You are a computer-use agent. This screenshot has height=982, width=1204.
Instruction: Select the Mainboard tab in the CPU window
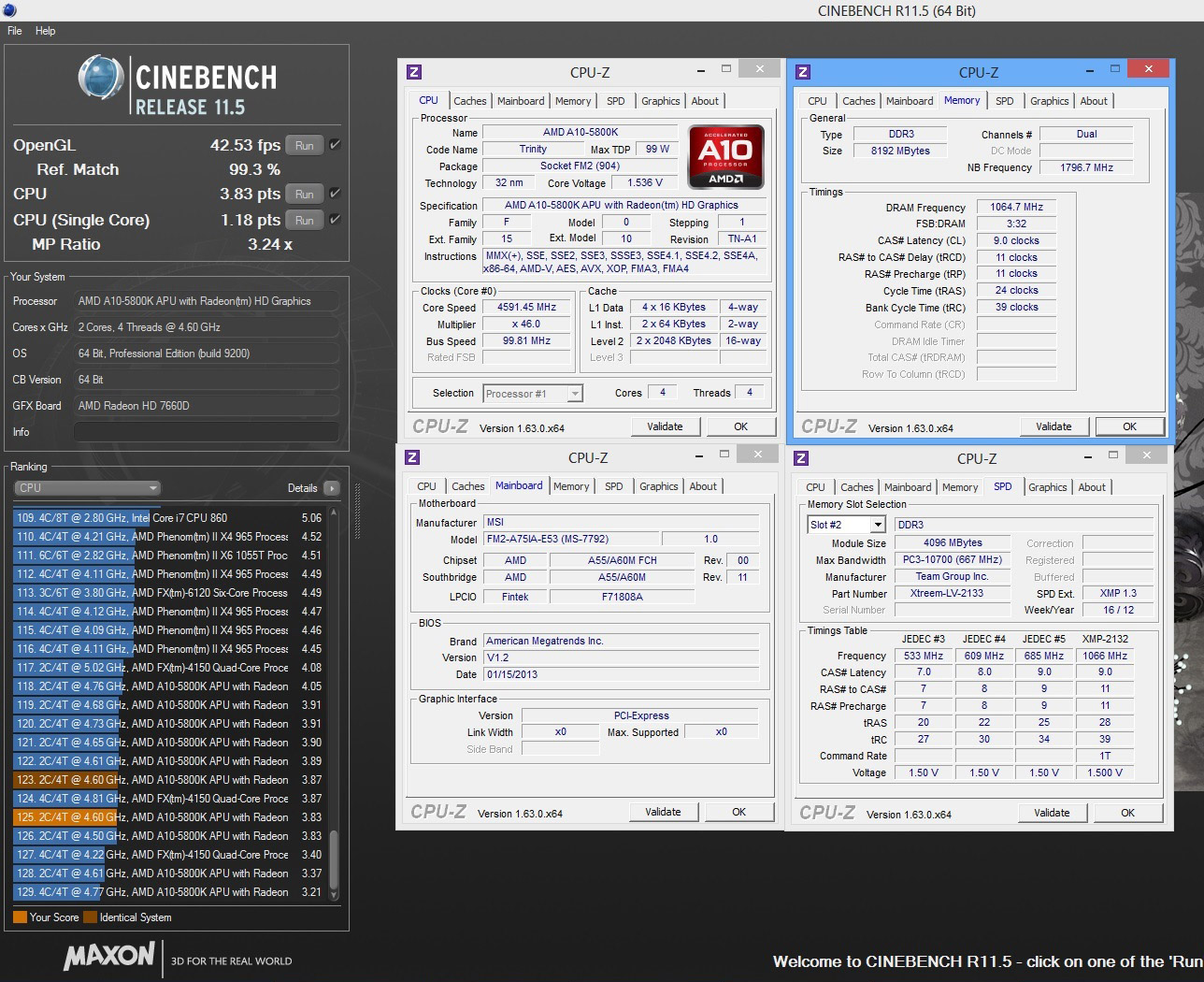coord(521,101)
